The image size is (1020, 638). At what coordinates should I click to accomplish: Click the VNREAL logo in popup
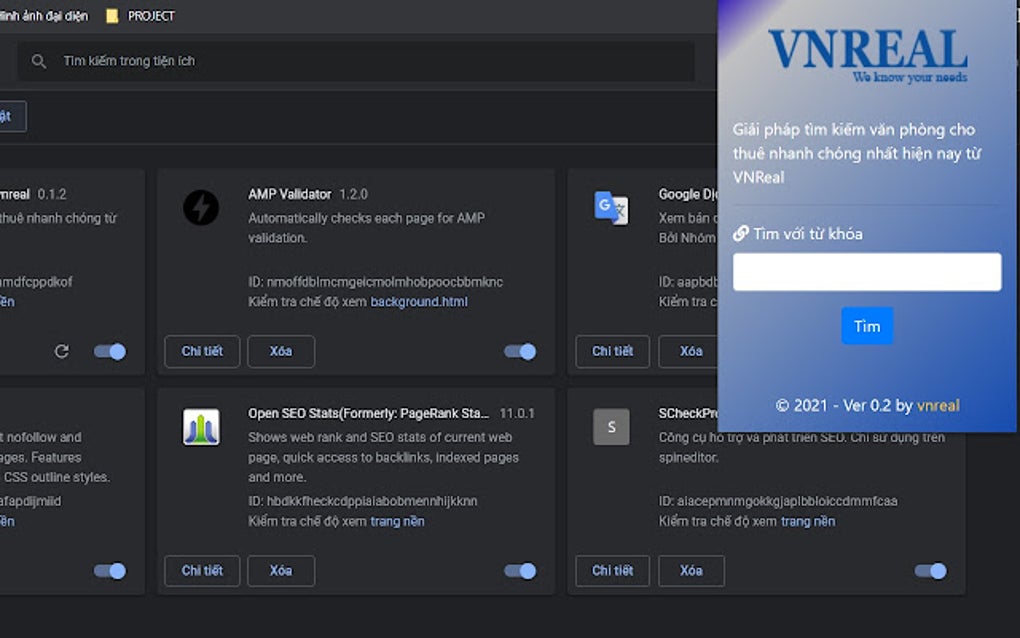868,56
